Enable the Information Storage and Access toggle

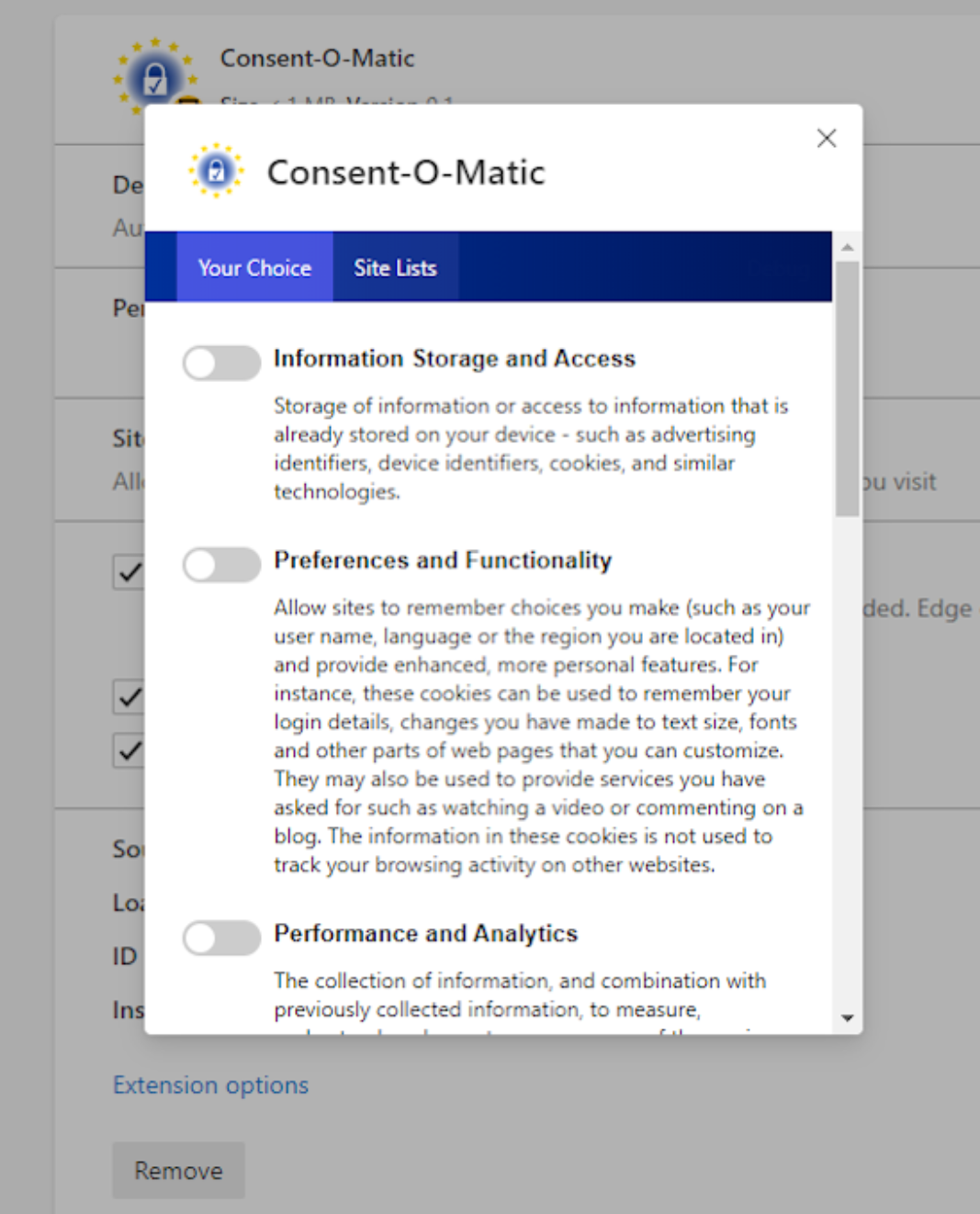(x=221, y=363)
